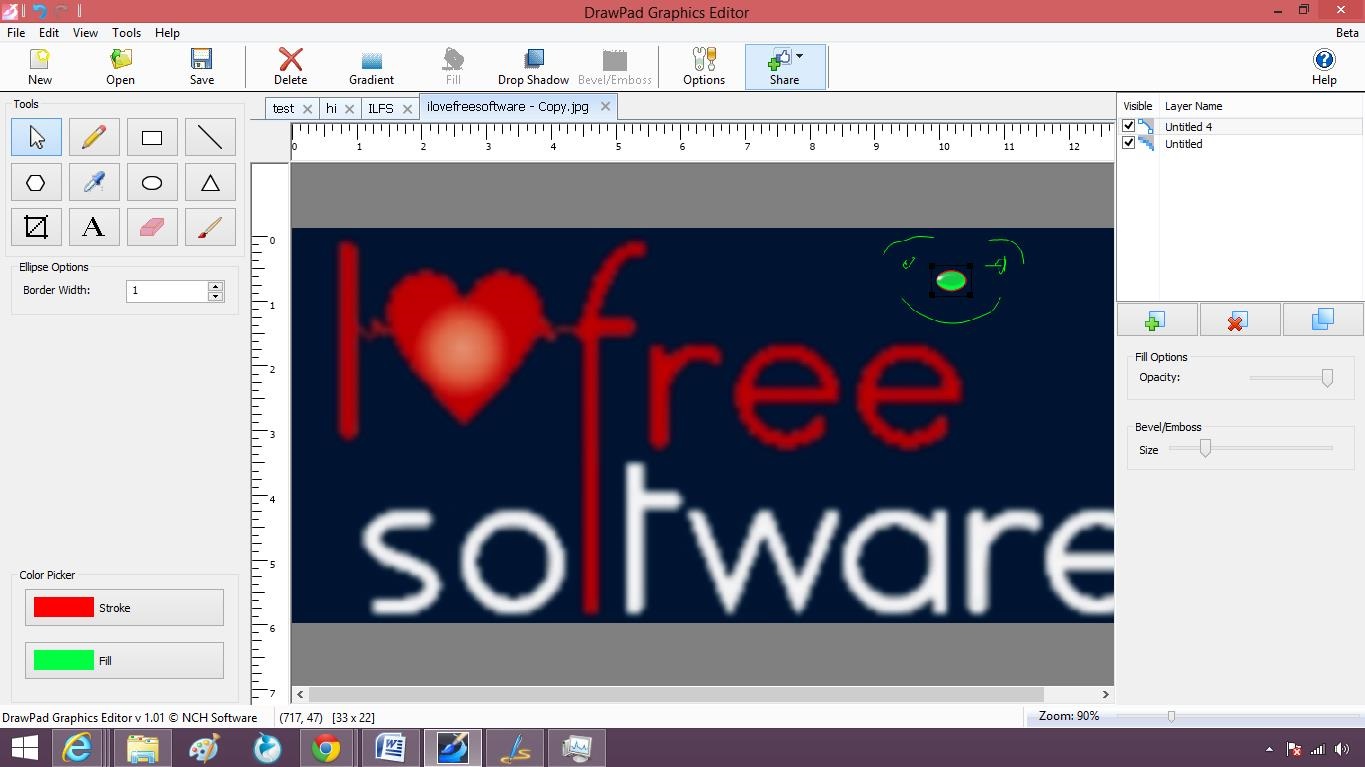Select the Crop tool
Viewport: 1365px width, 767px height.
click(36, 227)
